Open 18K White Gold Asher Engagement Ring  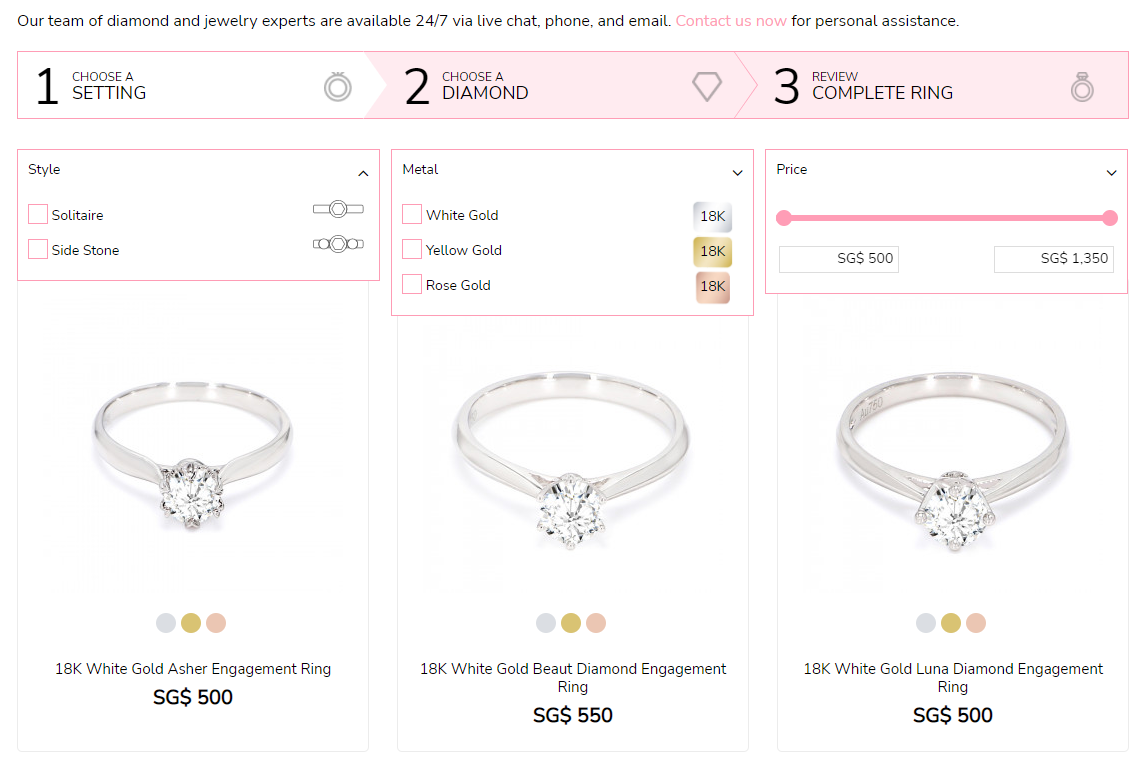tap(193, 669)
